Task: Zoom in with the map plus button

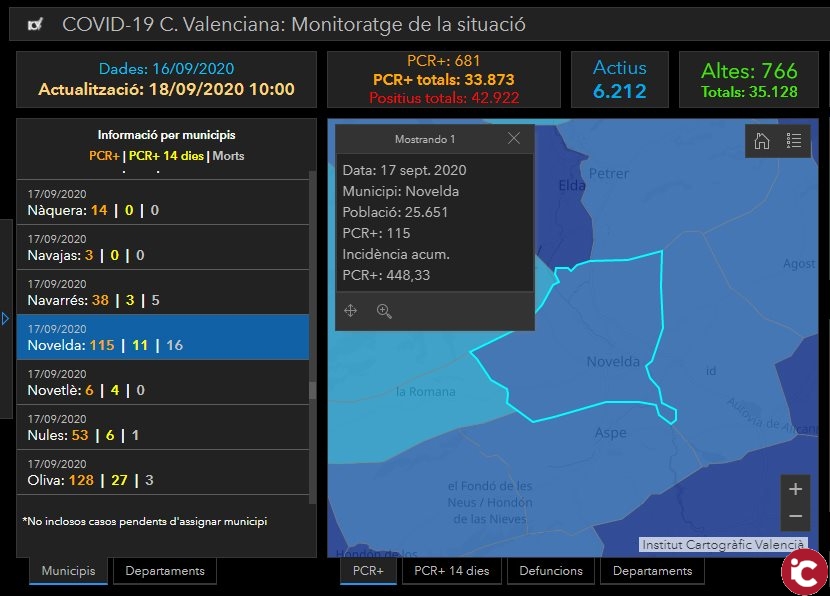Action: pos(795,489)
